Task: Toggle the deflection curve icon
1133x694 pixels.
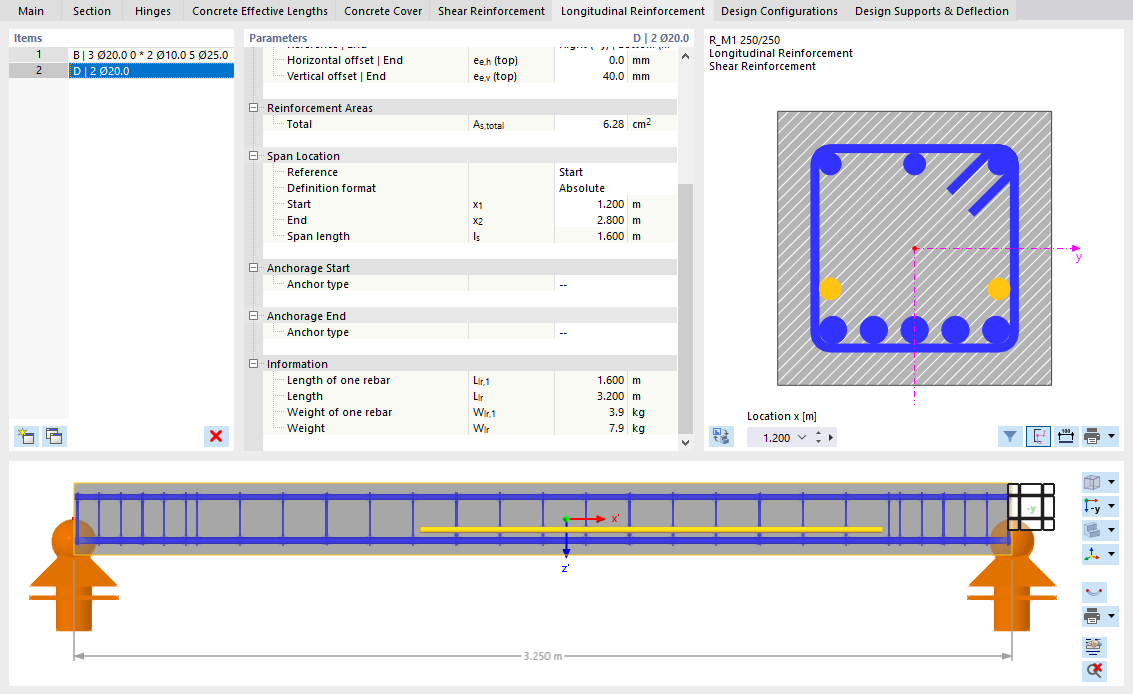Action: click(1095, 592)
